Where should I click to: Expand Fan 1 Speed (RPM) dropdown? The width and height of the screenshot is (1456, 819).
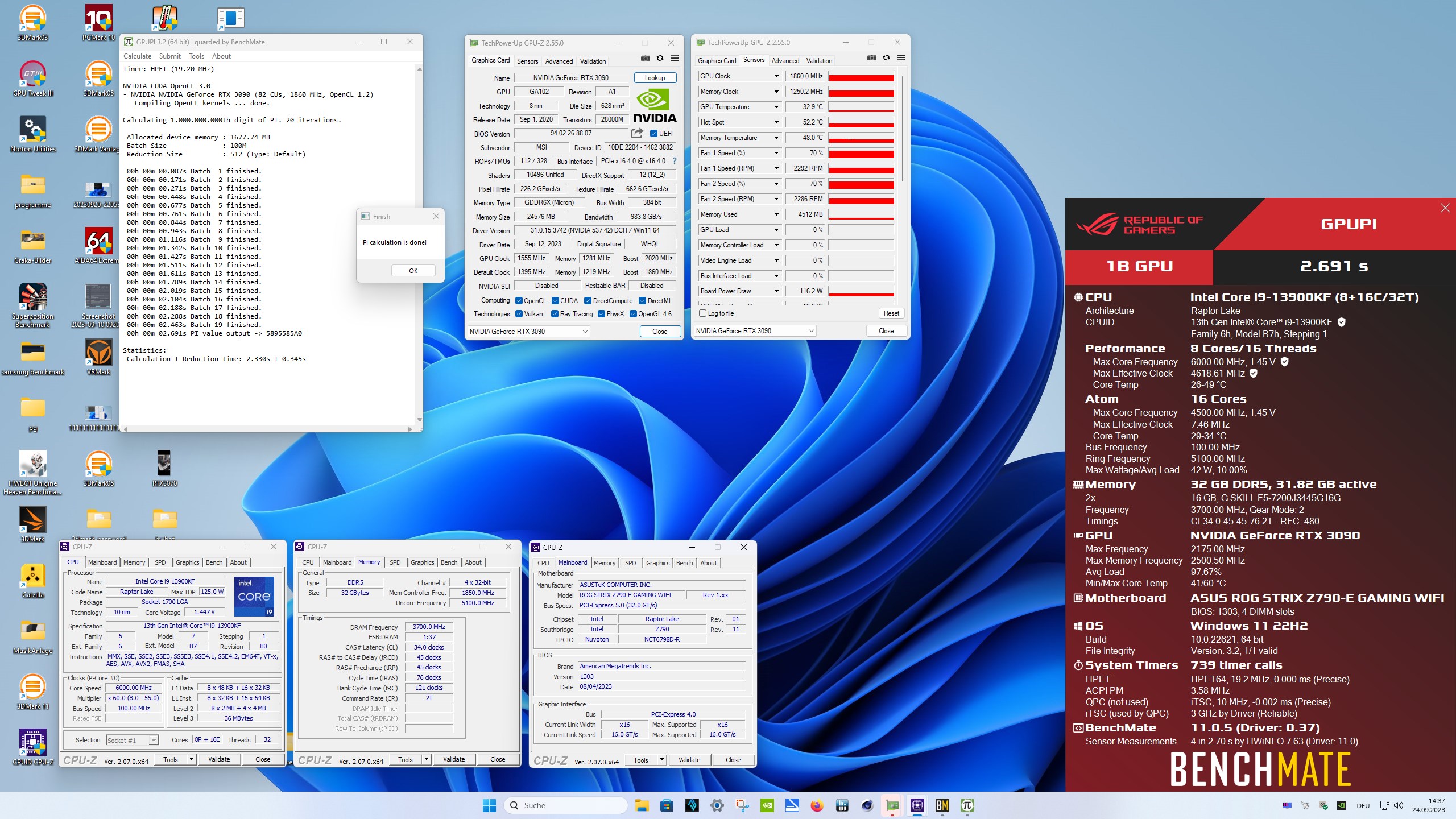click(x=776, y=168)
